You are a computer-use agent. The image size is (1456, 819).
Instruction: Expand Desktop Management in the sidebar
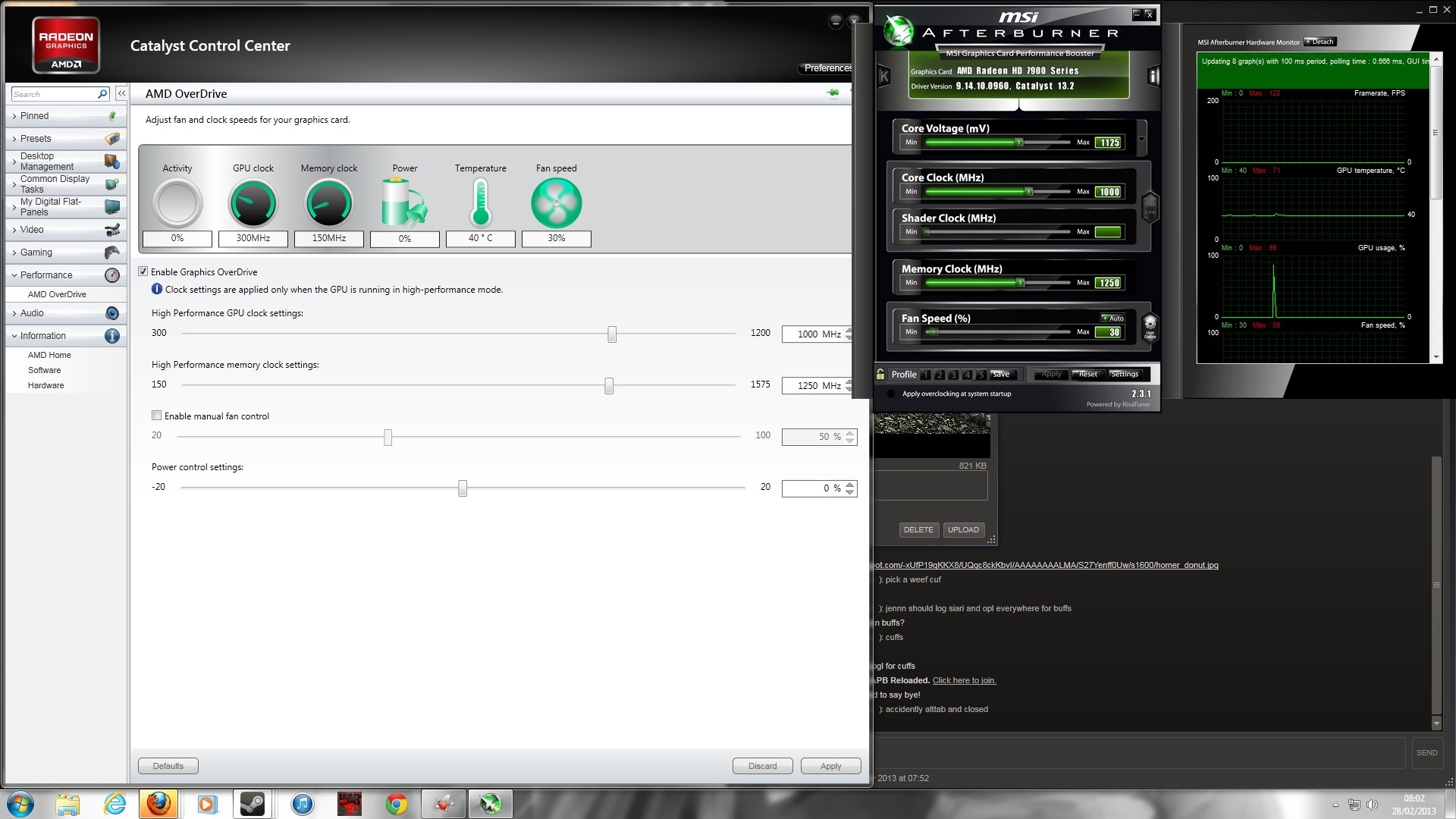pyautogui.click(x=65, y=162)
